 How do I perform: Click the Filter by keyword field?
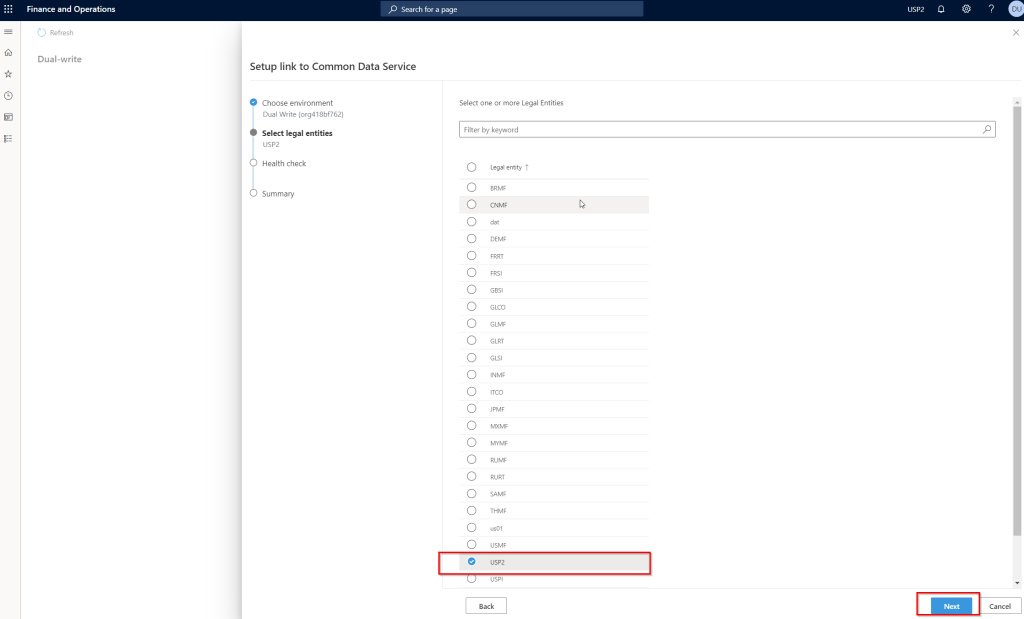[x=720, y=130]
